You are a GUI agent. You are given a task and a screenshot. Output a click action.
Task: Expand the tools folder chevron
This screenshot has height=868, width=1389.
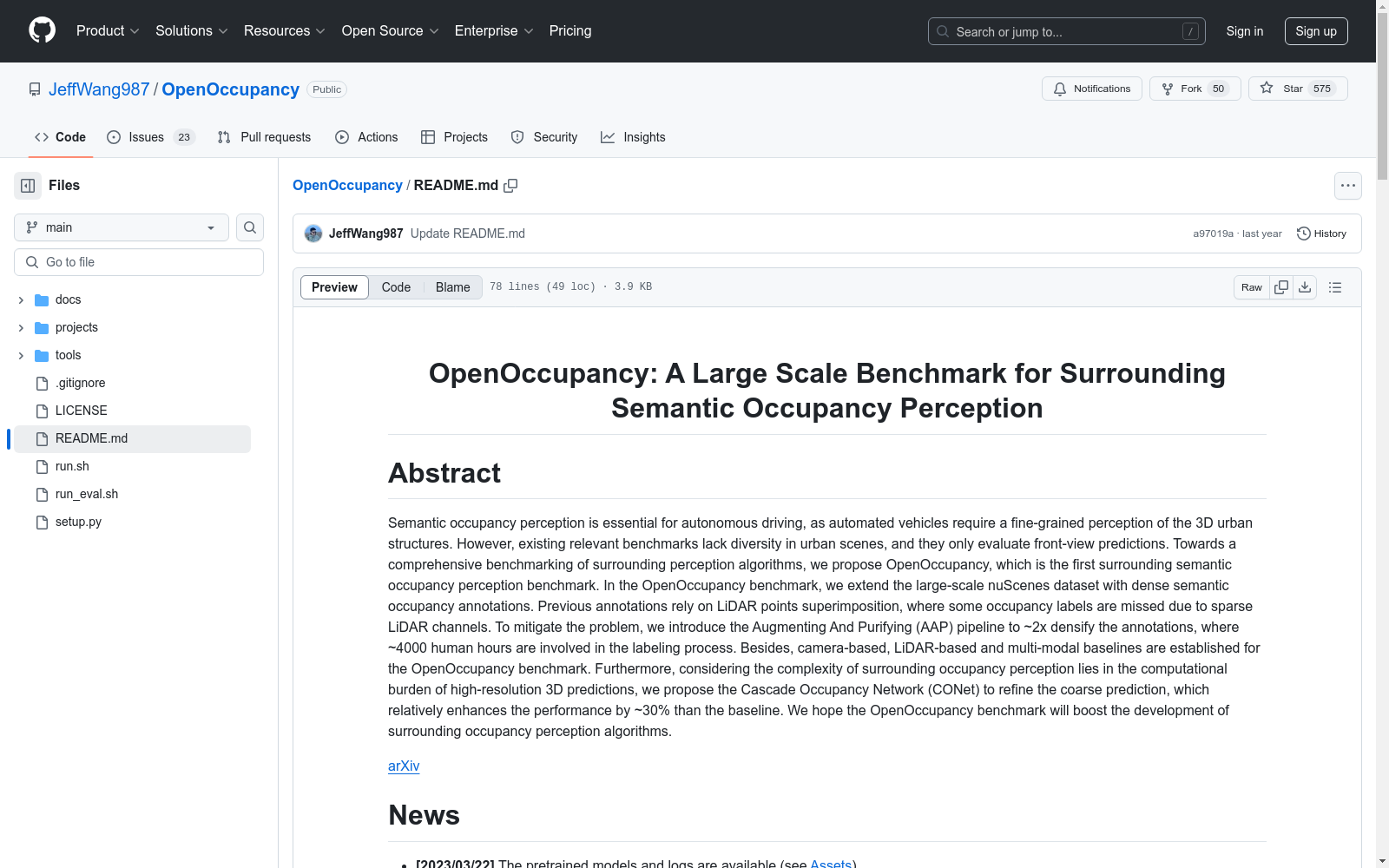21,356
